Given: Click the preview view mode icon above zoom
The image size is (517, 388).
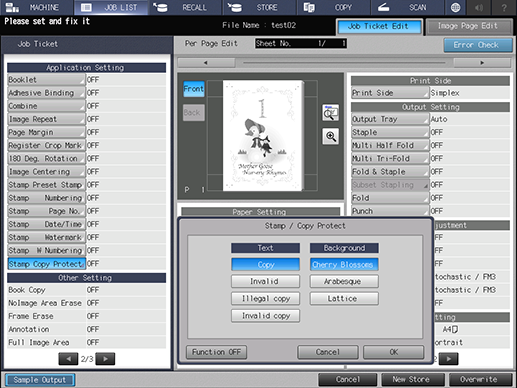Looking at the screenshot, I should (x=331, y=113).
